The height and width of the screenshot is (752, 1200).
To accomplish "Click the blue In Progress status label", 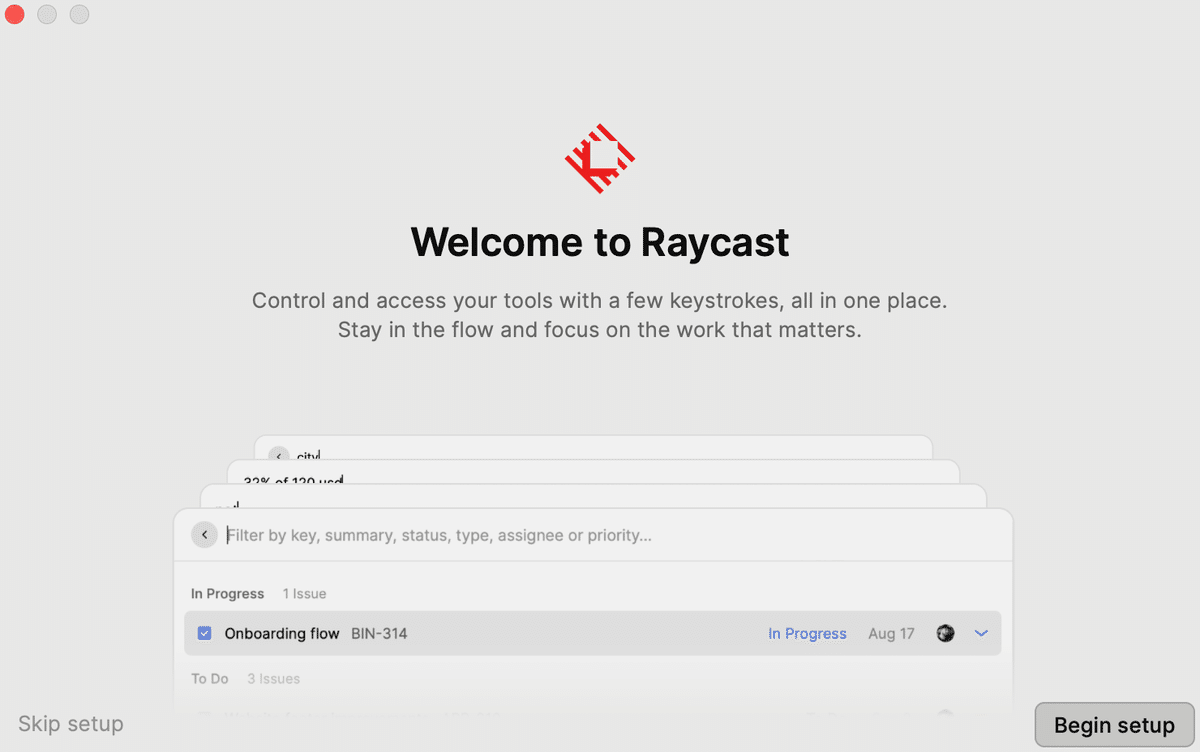I will pos(807,634).
